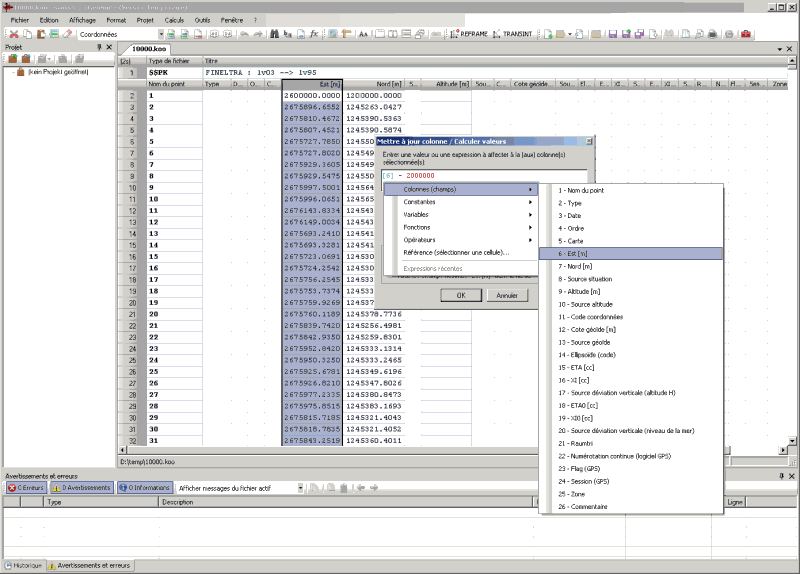
Task: Toggle the 0 Erreurs filter
Action: (x=26, y=488)
